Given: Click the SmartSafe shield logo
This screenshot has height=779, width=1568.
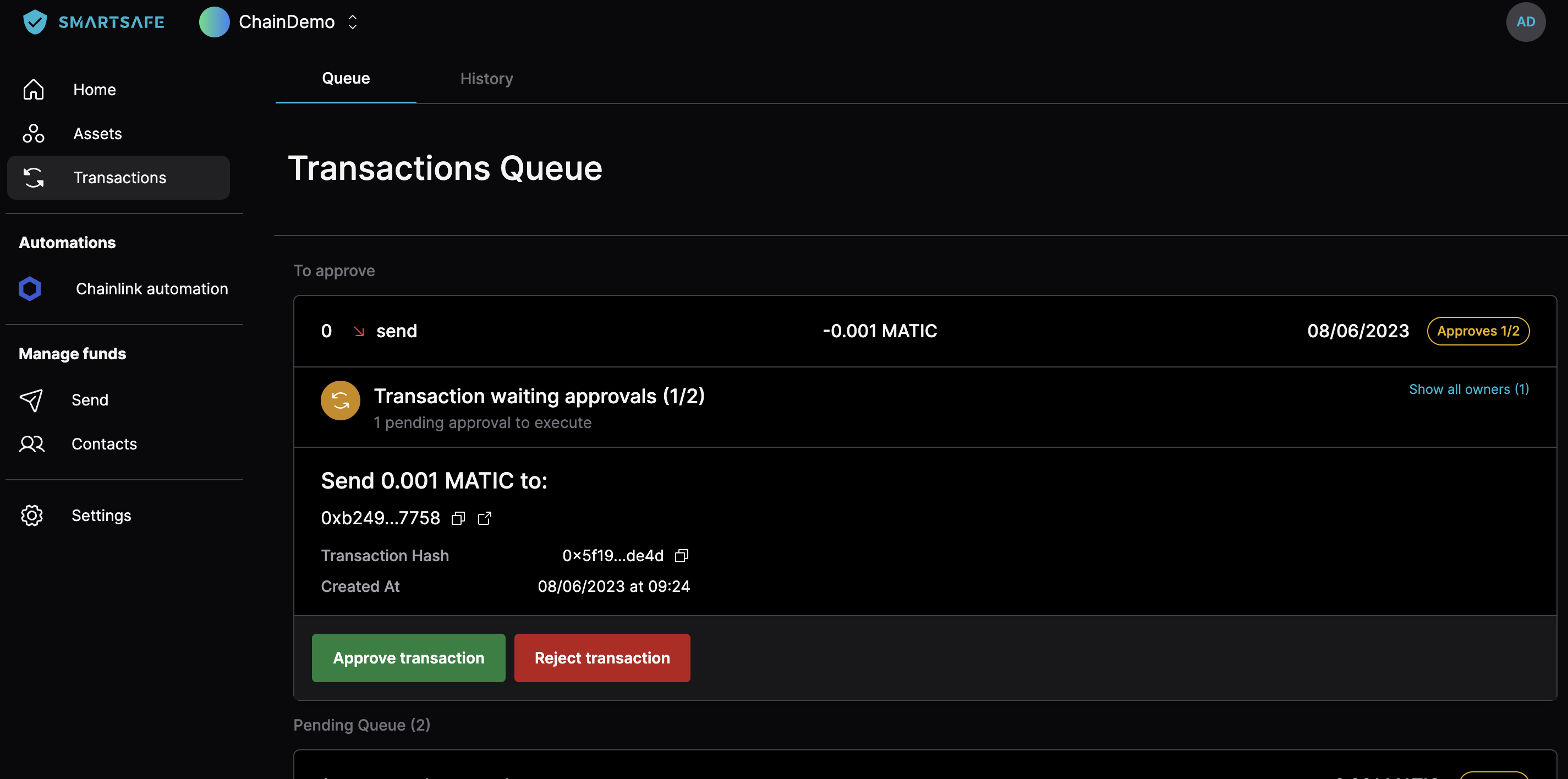Looking at the screenshot, I should click(35, 22).
